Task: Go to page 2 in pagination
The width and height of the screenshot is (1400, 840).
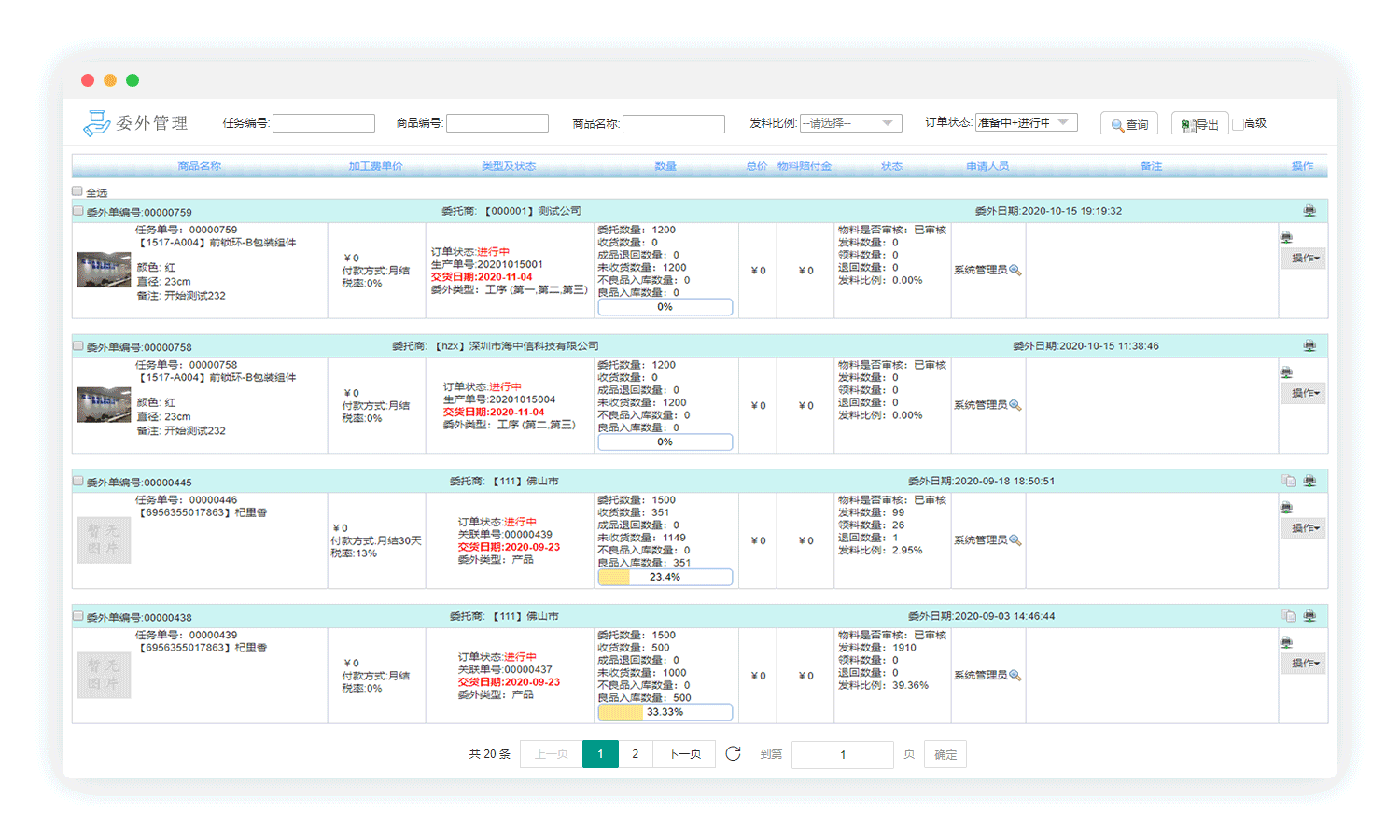Action: coord(636,754)
